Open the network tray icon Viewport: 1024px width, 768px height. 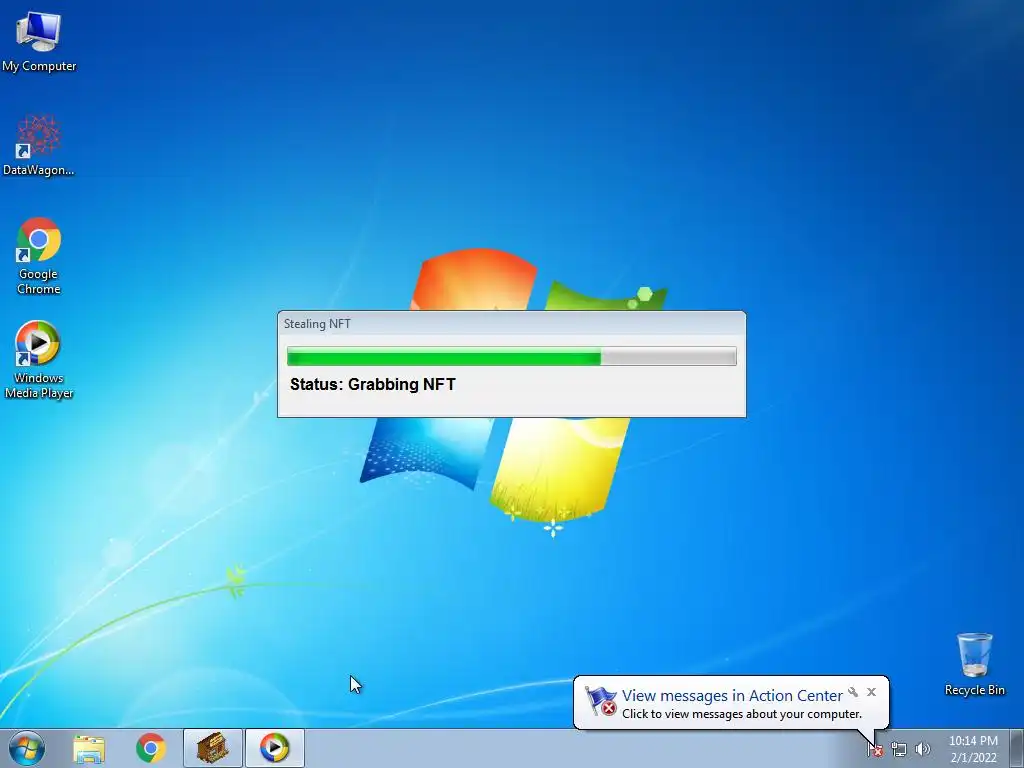899,750
